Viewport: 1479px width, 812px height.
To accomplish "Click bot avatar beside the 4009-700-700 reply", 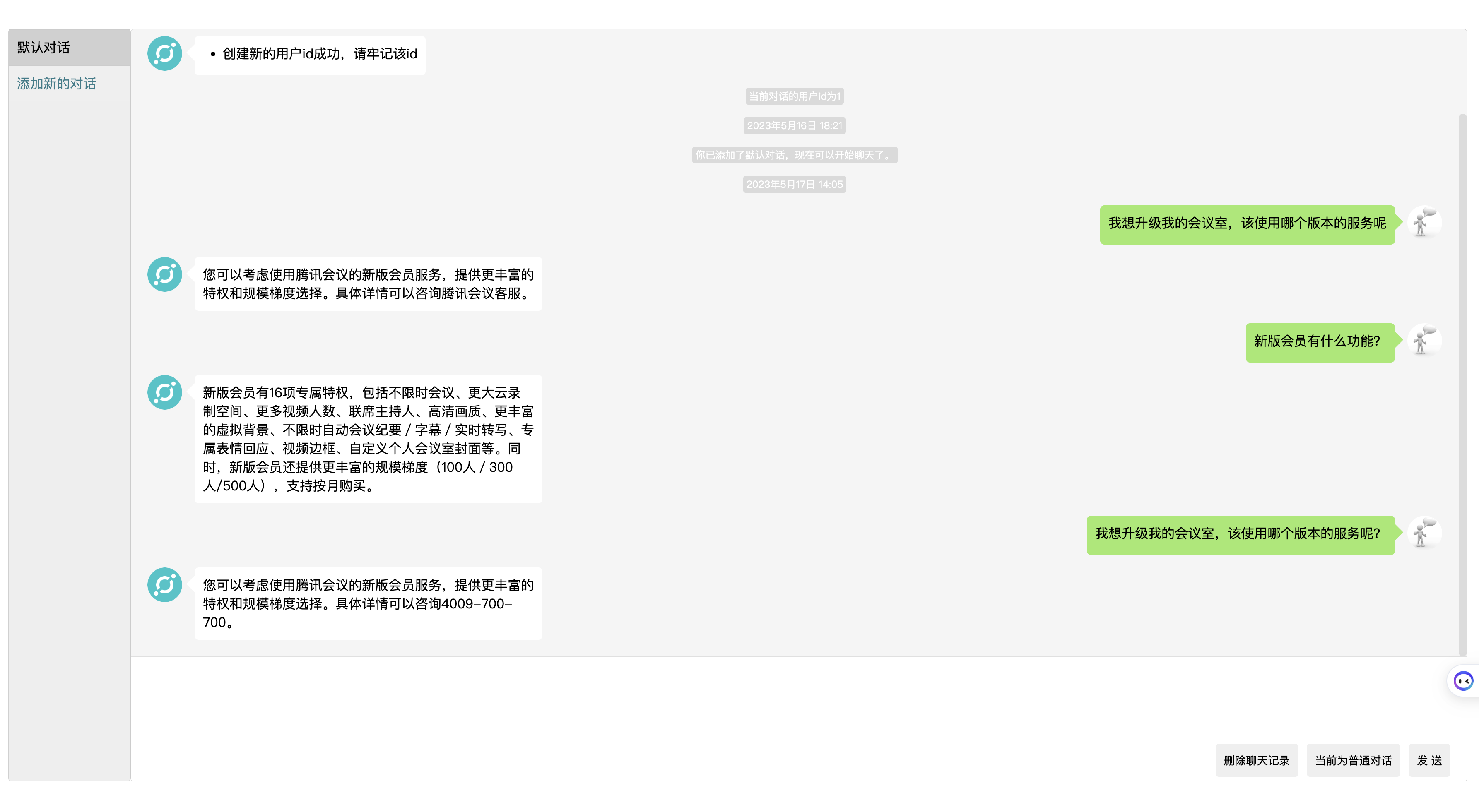I will [x=165, y=585].
